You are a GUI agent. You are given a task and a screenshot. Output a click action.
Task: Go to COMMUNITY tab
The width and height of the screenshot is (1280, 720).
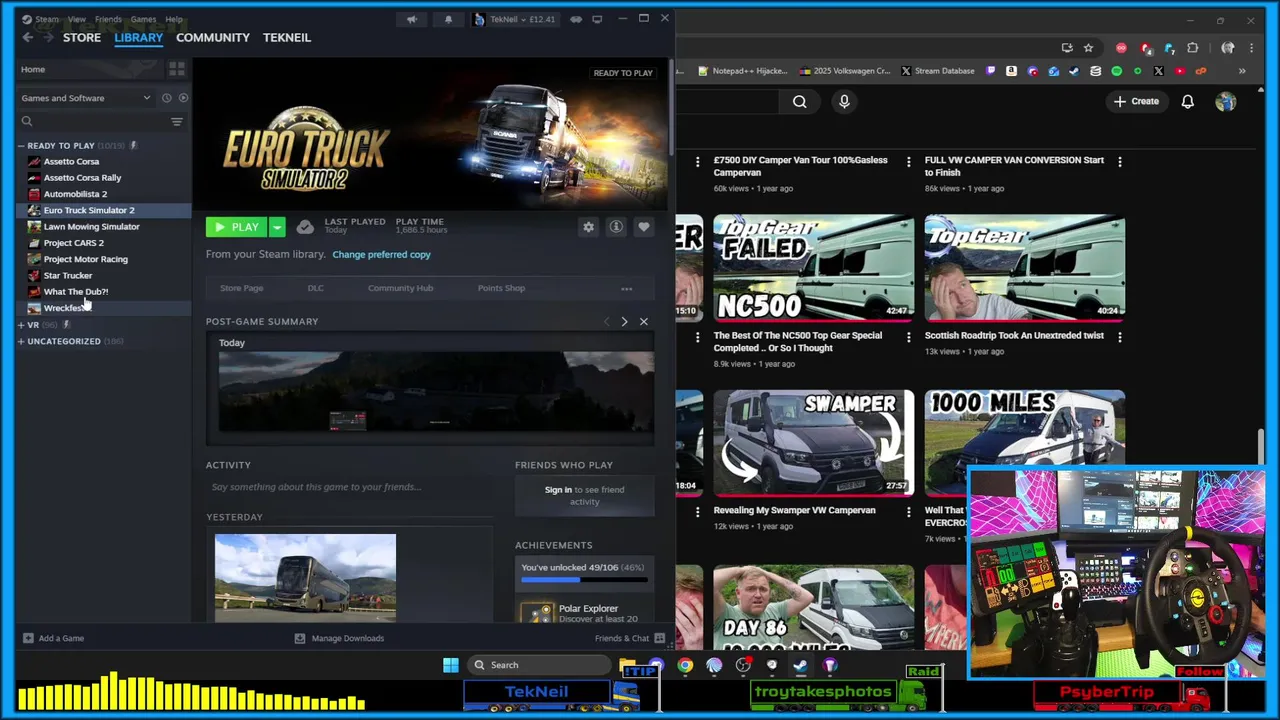click(x=213, y=37)
